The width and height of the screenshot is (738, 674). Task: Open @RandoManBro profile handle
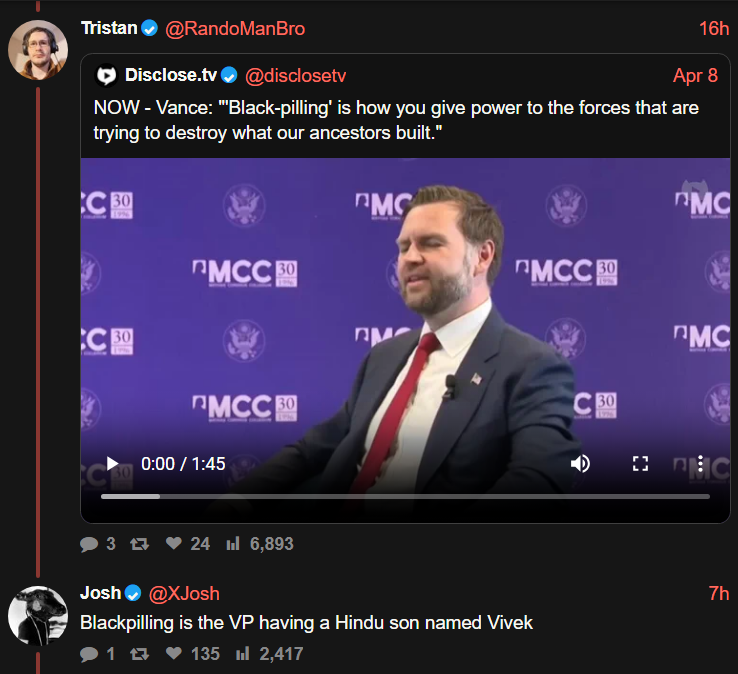click(234, 29)
